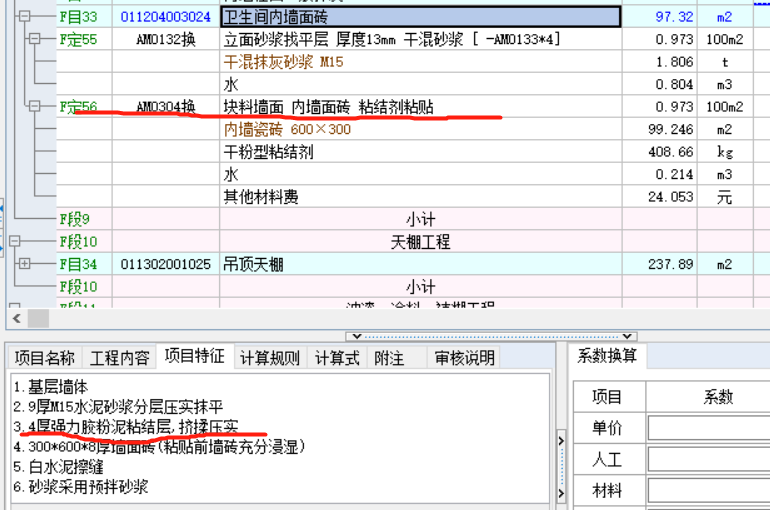The height and width of the screenshot is (510, 770).
Task: Click feature line 4 about 300*600*8厚墙面砖
Action: click(159, 447)
